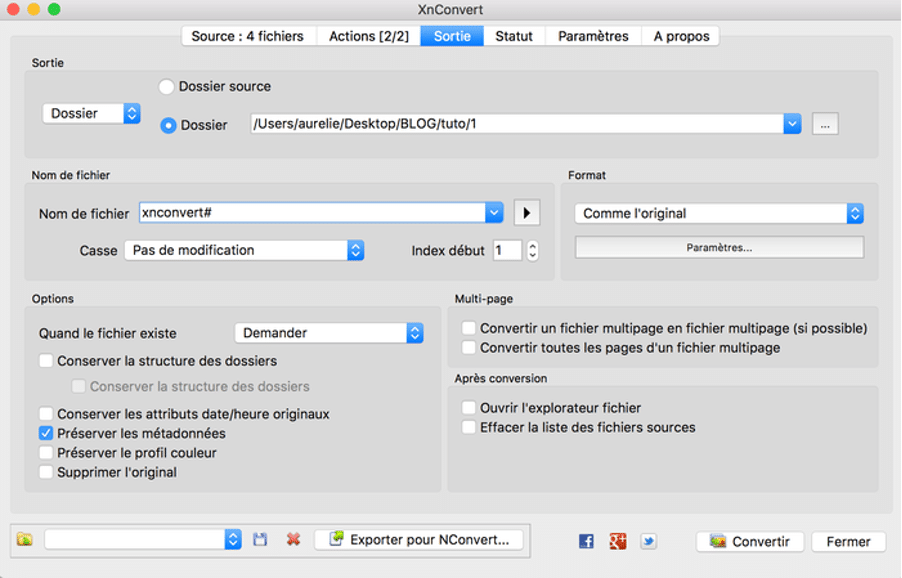
Task: Open the A propos tab
Action: tap(681, 36)
